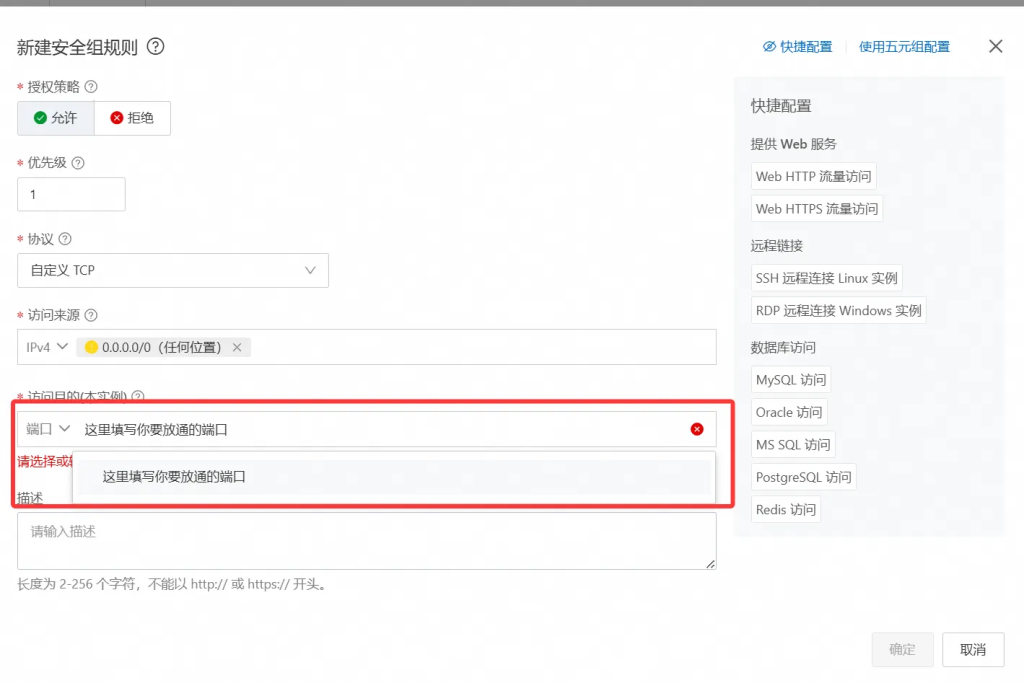Close the new security rule dialog
This screenshot has width=1024, height=683.
tap(995, 46)
